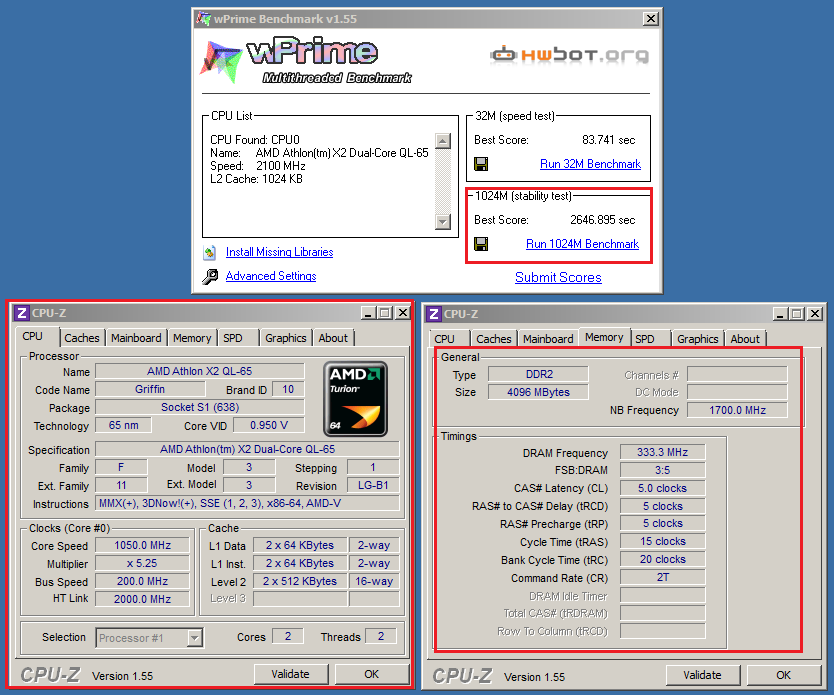
Task: Click Command Rate value 2T
Action: click(663, 577)
